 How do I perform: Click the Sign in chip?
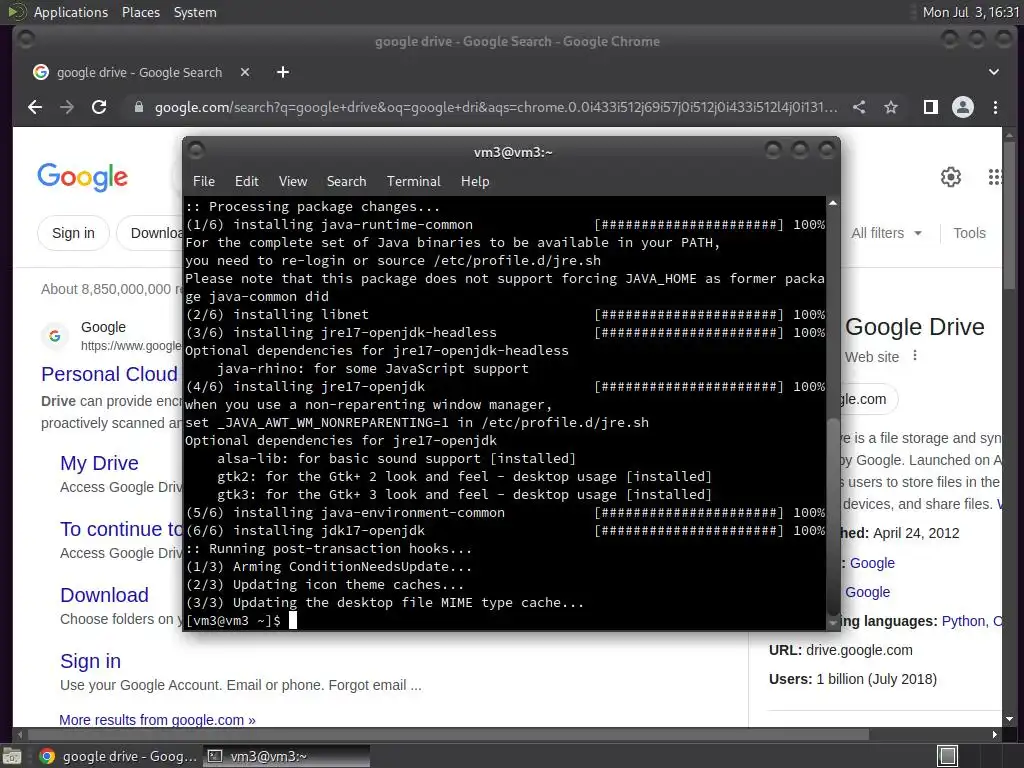(73, 233)
